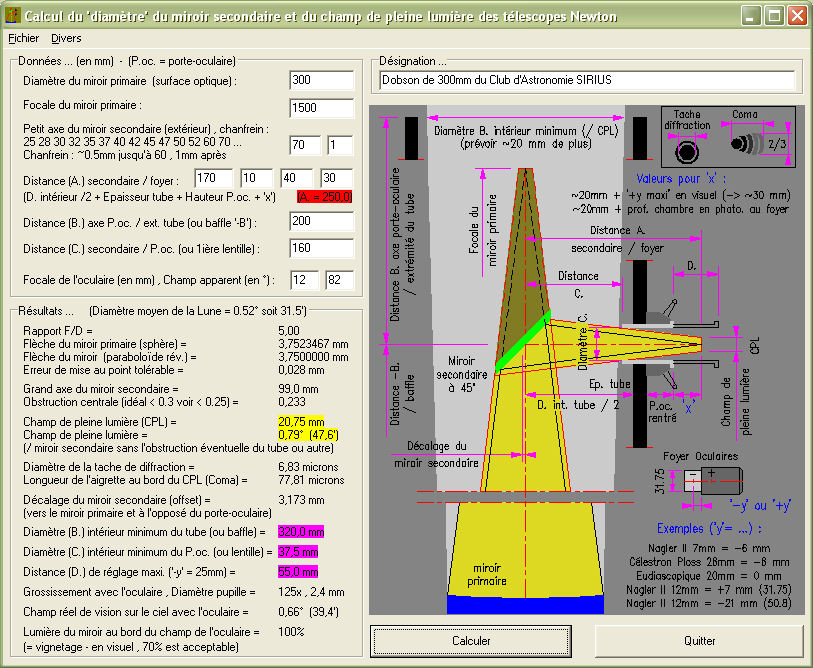813x668 pixels.
Task: Click the offset value '3,173 mm'
Action: click(x=301, y=500)
